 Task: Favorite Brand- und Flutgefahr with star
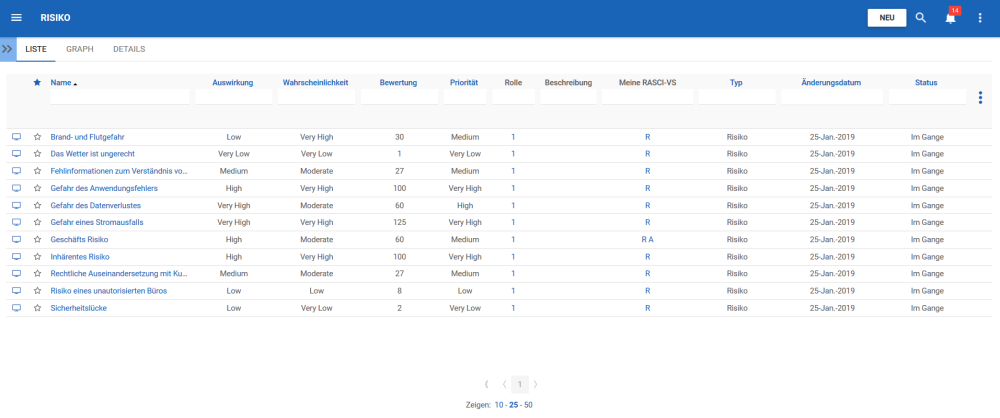[x=37, y=137]
